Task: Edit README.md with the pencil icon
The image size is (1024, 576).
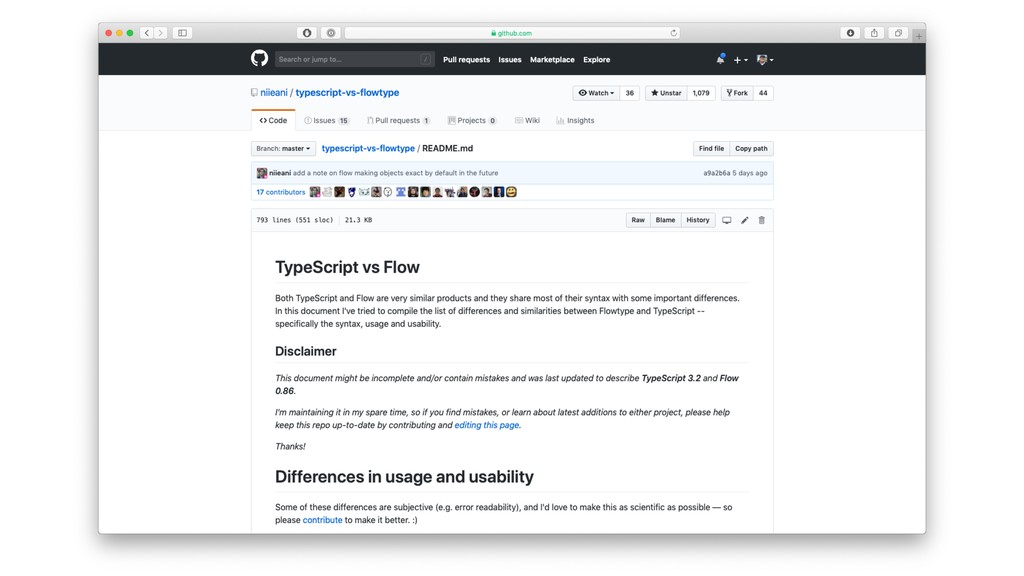Action: (744, 220)
